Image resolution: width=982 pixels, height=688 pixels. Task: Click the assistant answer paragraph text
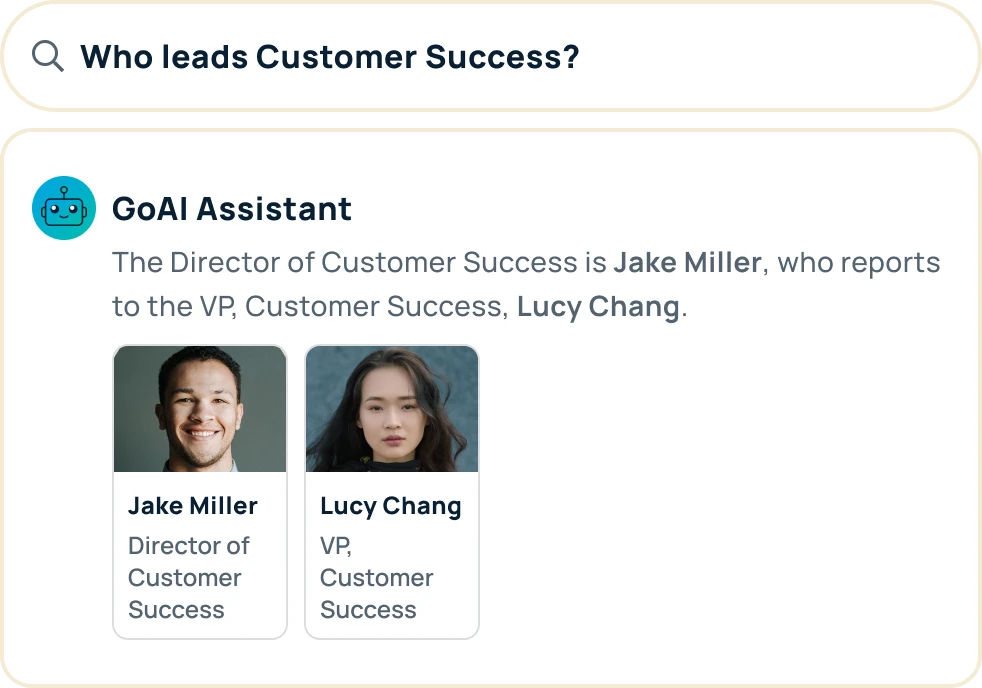pyautogui.click(x=526, y=285)
